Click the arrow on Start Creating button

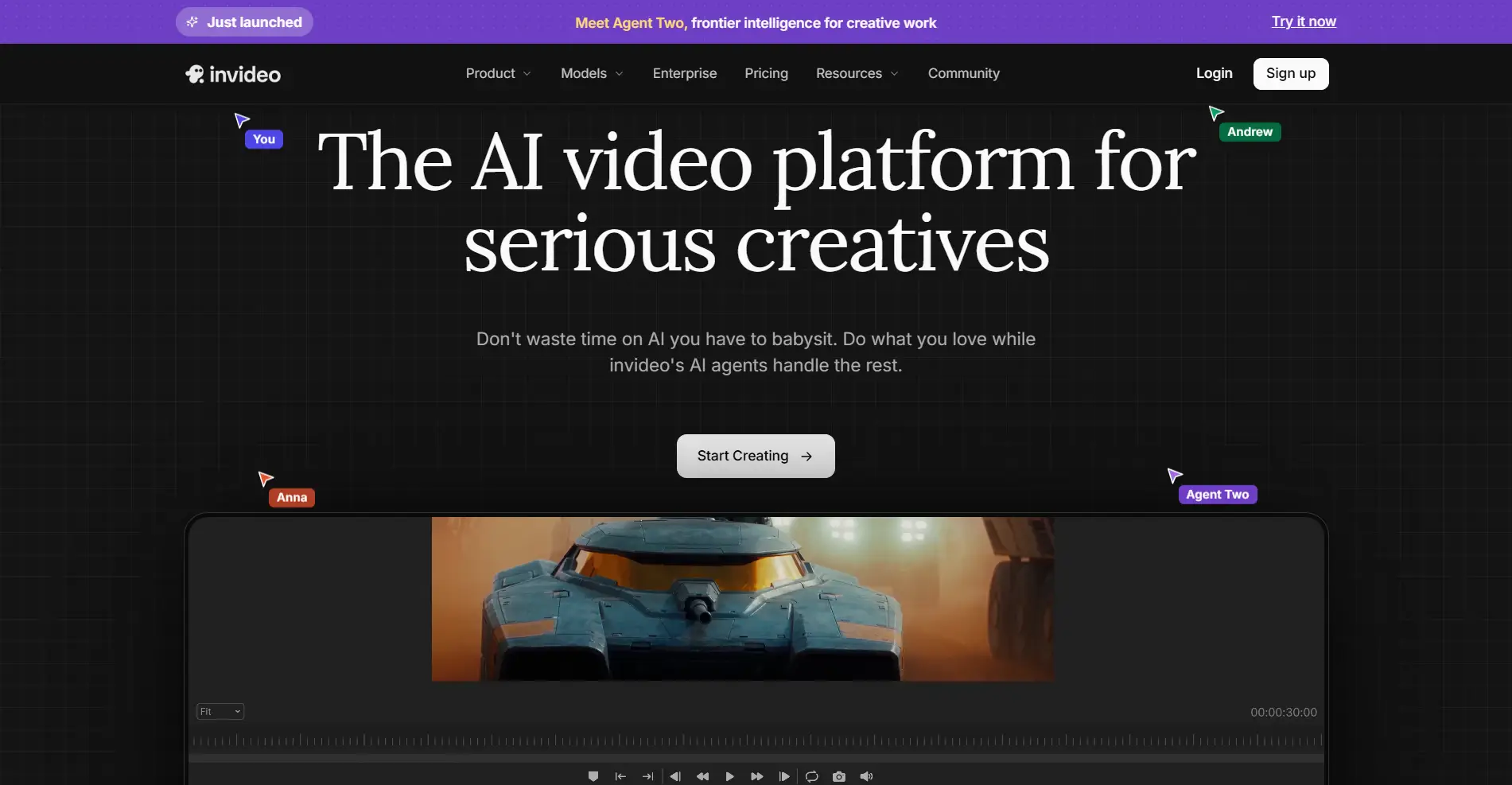click(807, 457)
